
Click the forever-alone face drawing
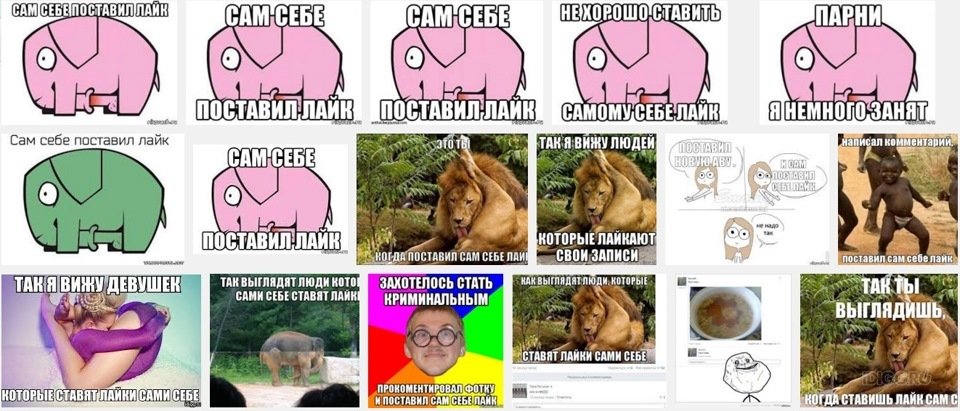(742, 374)
